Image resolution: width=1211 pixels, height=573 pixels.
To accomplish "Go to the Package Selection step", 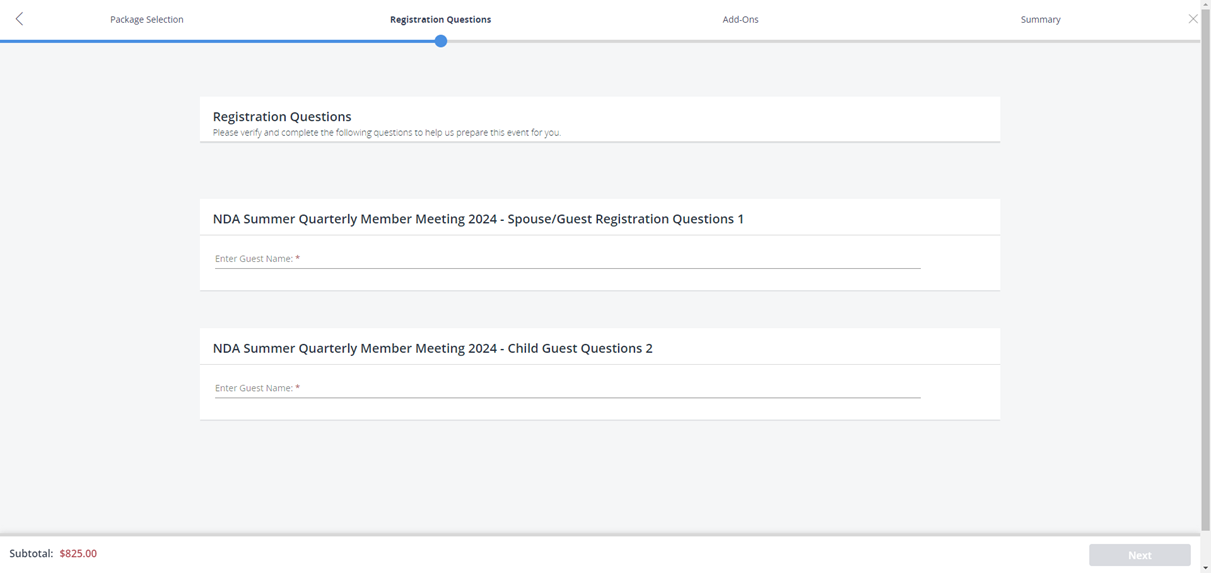I will click(147, 20).
